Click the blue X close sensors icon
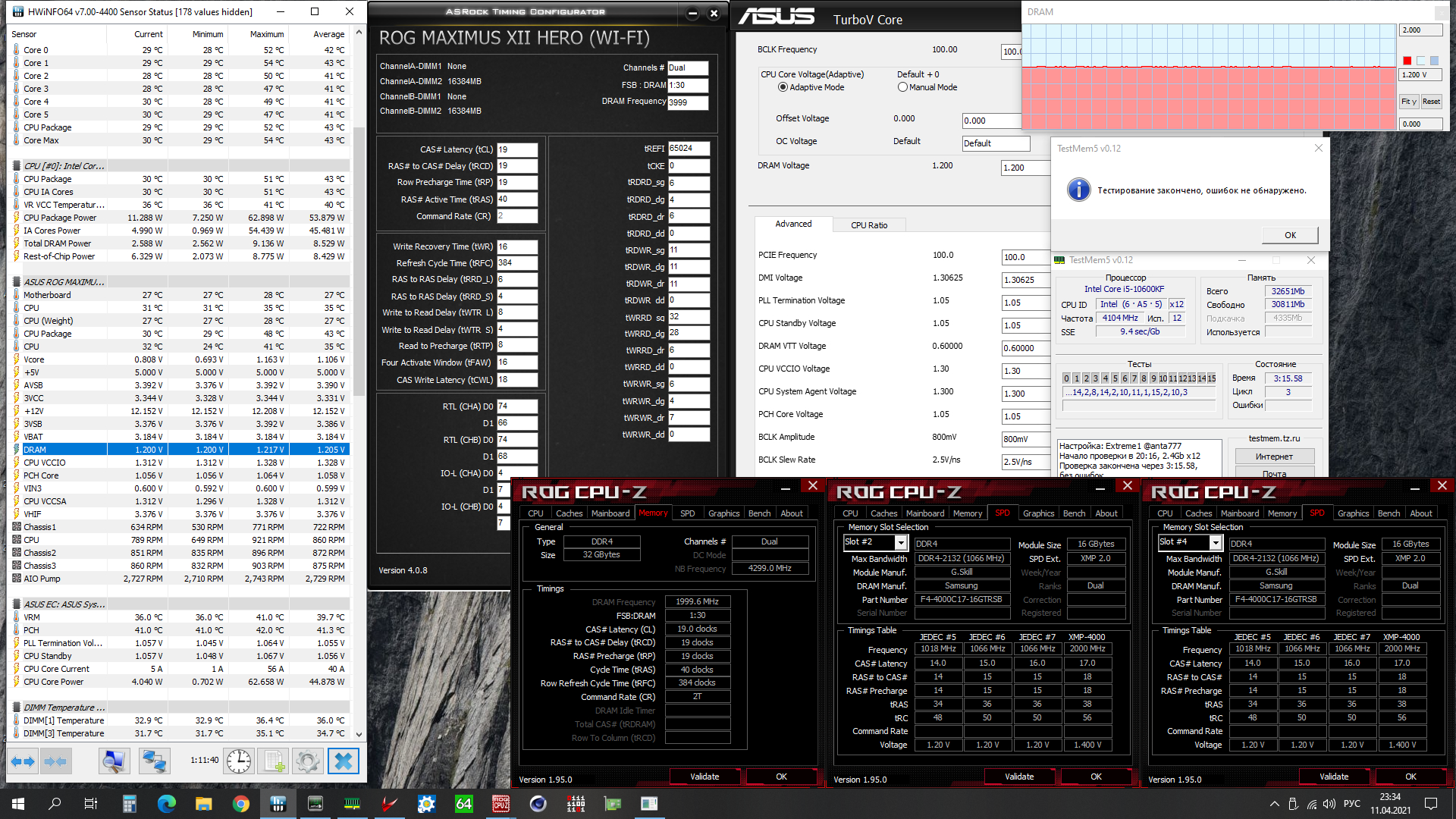Viewport: 1456px width, 819px height. tap(343, 761)
